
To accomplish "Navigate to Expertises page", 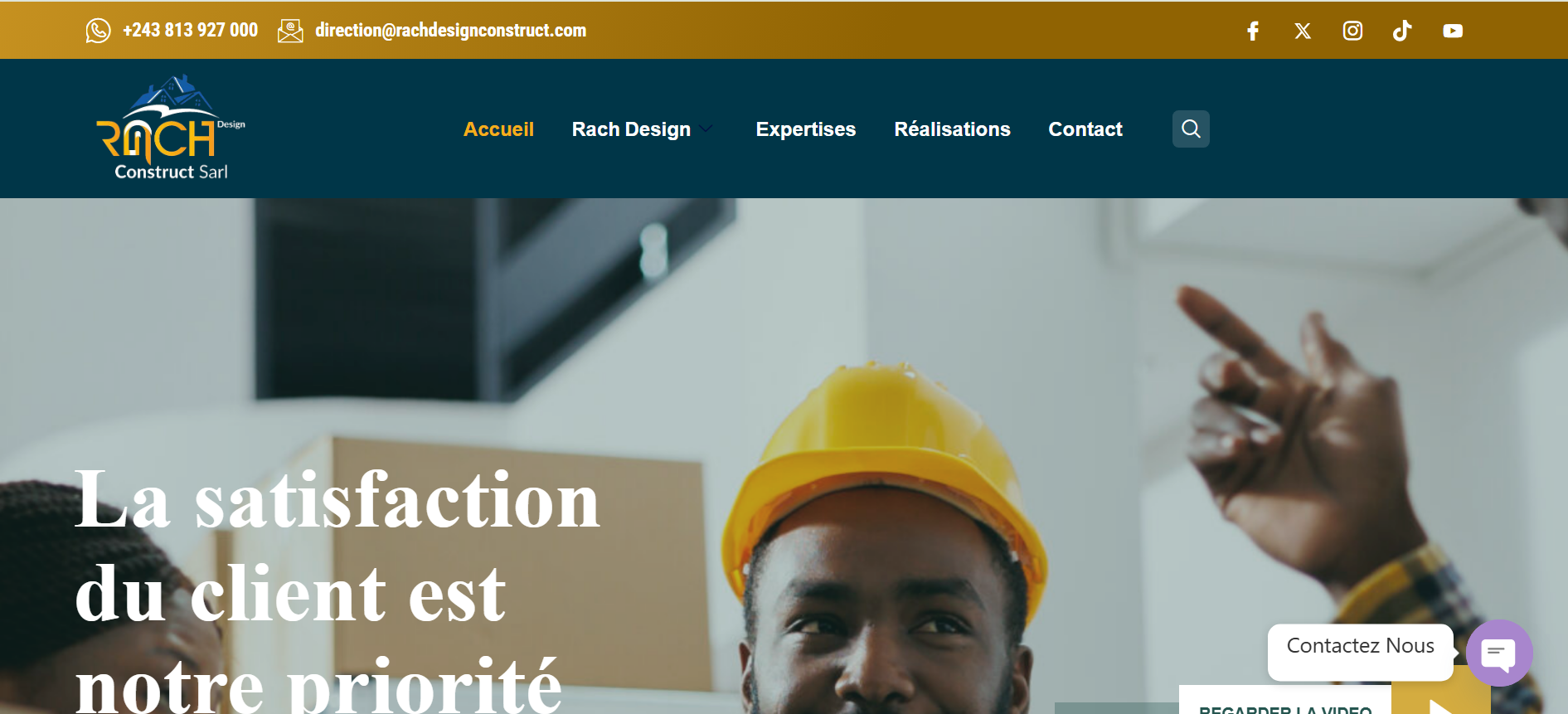I will coord(805,129).
